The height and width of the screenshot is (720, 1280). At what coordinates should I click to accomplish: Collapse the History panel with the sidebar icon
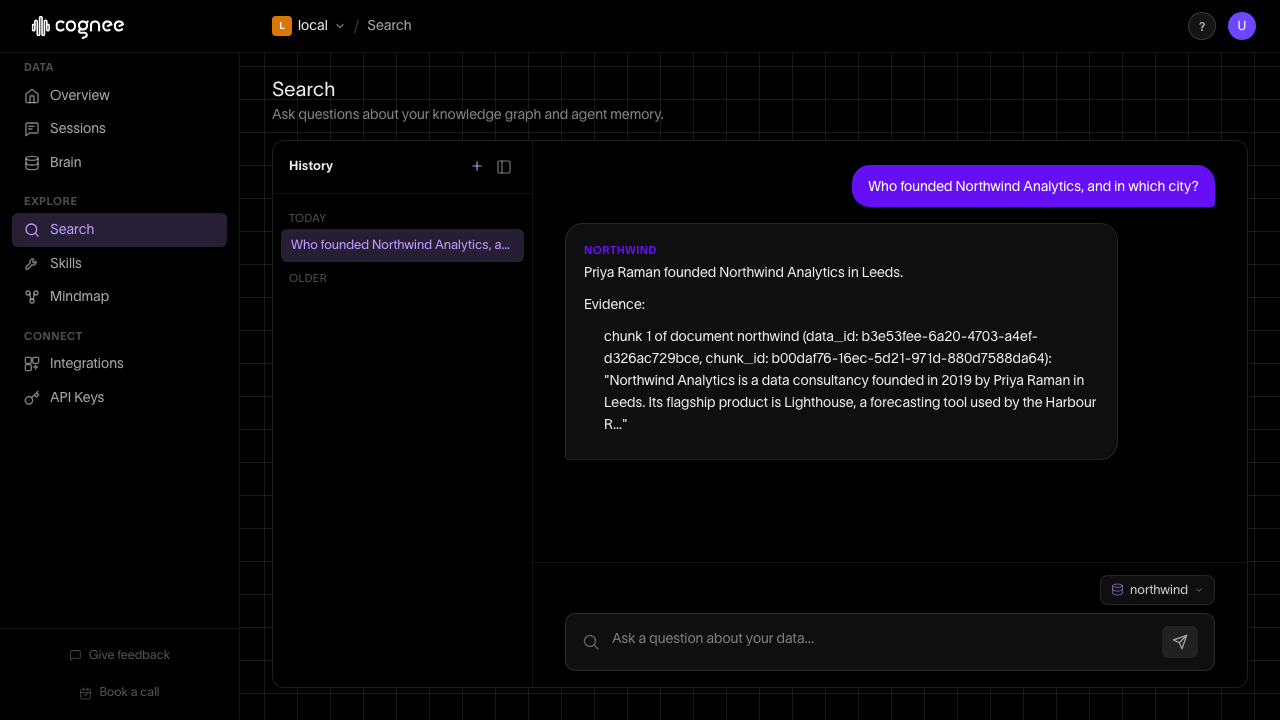[x=504, y=167]
